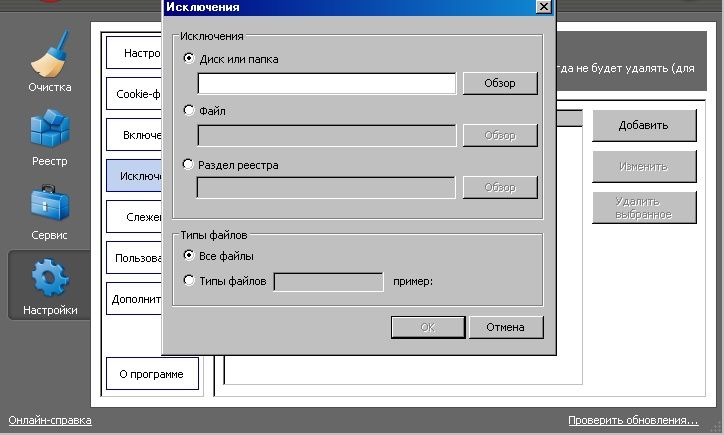Open the Онлайн-справка link

click(x=50, y=420)
